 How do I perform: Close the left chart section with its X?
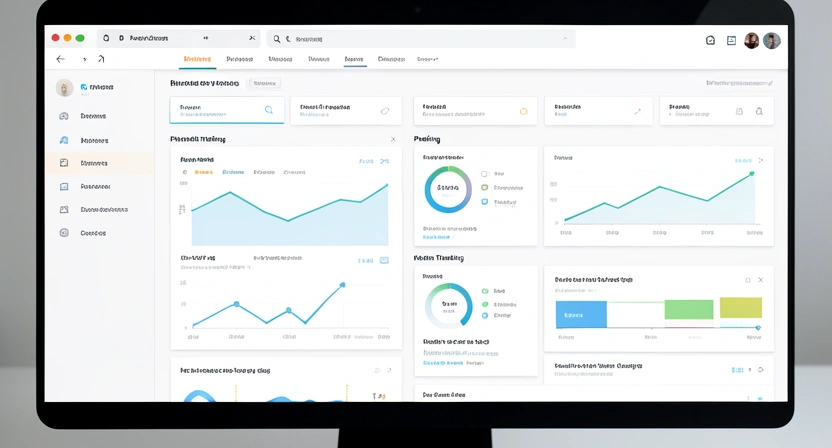pyautogui.click(x=393, y=139)
